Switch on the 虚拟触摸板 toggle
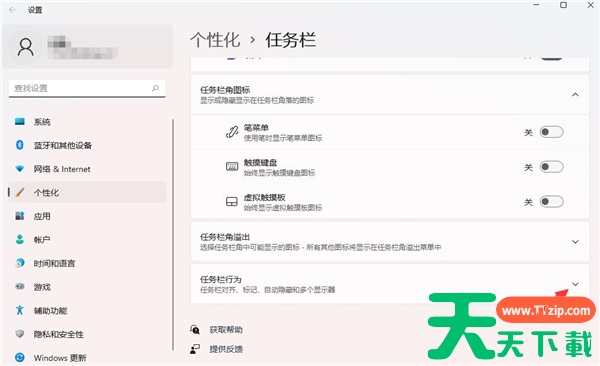This screenshot has height=366, width=600. (x=551, y=202)
